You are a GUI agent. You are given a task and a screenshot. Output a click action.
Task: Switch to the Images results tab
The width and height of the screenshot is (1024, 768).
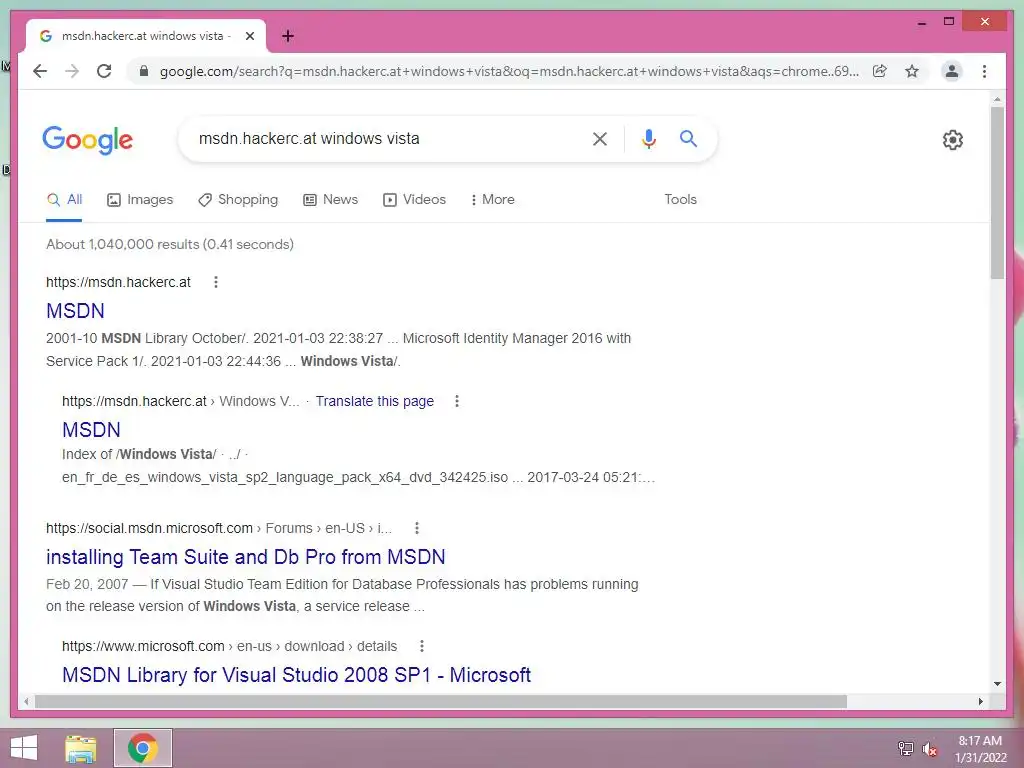point(140,199)
